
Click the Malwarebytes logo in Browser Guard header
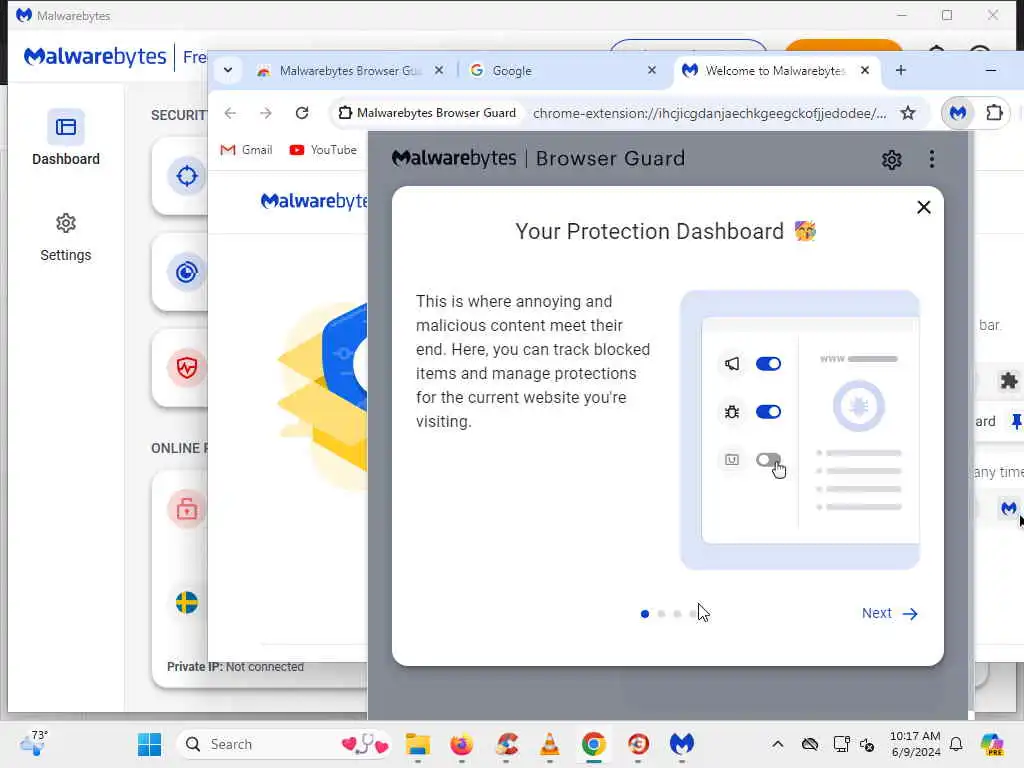(454, 159)
